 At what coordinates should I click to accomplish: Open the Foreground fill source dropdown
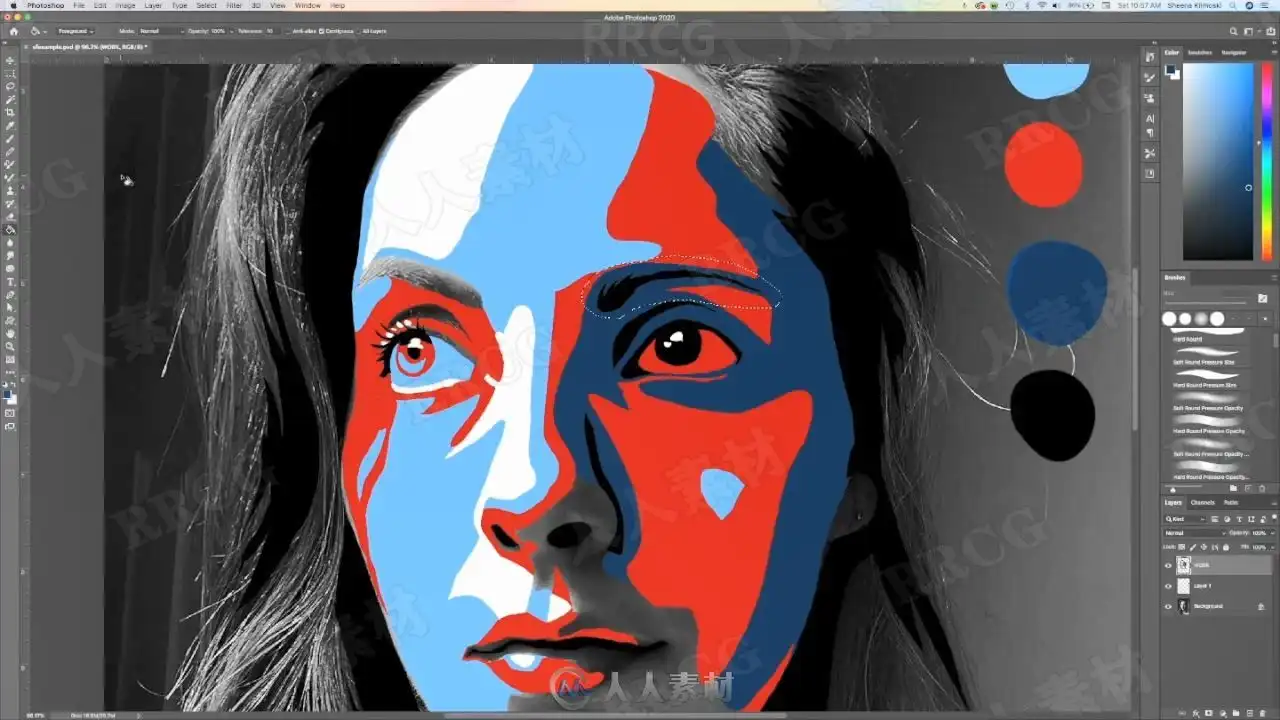75,31
